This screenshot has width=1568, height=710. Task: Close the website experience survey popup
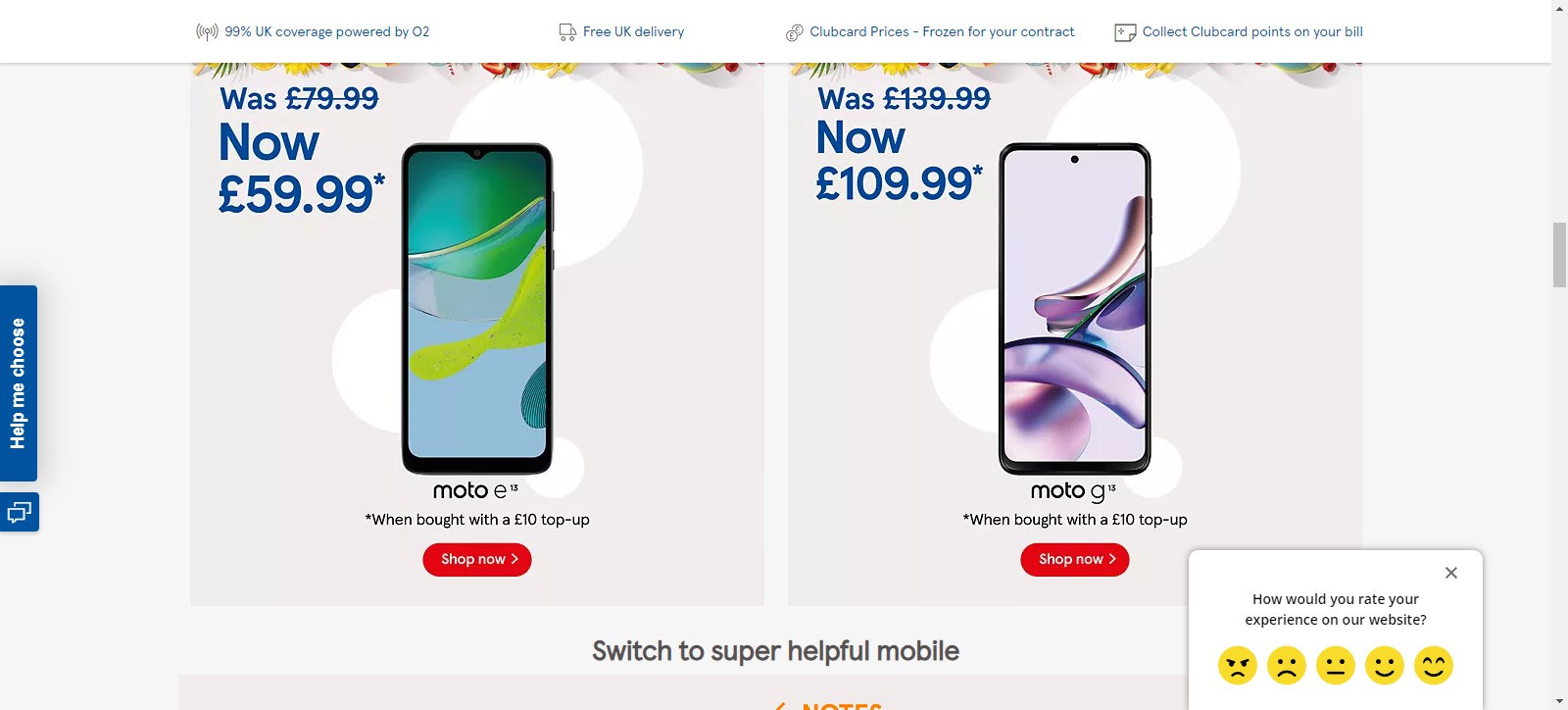(x=1451, y=573)
